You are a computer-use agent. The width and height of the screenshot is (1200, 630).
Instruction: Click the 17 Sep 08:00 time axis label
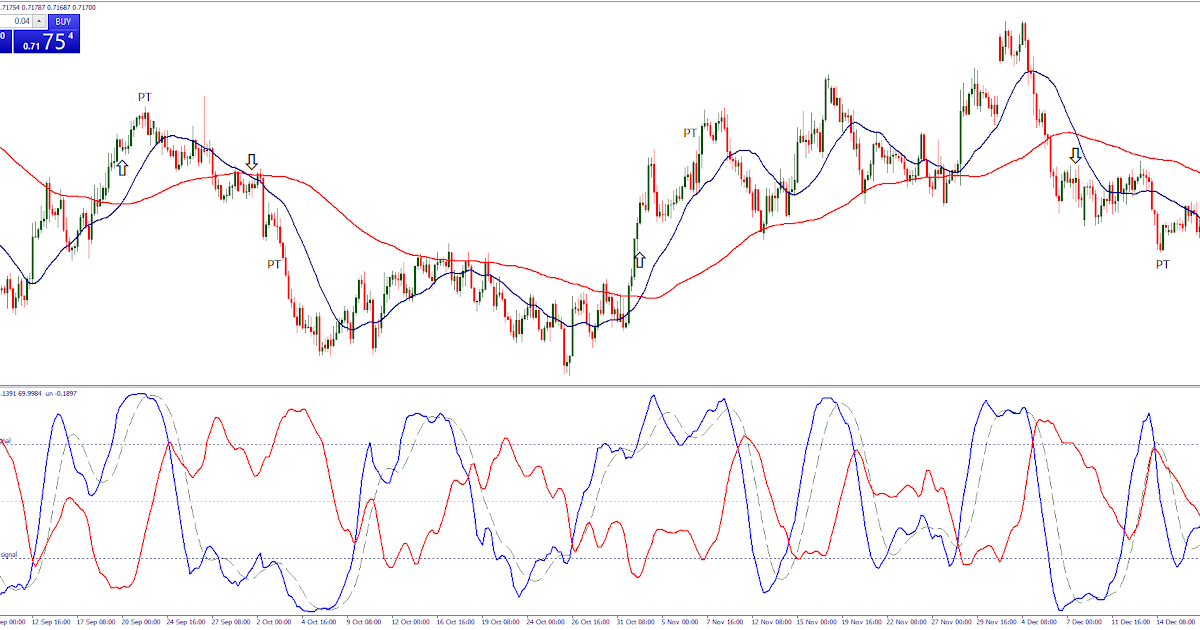point(96,622)
